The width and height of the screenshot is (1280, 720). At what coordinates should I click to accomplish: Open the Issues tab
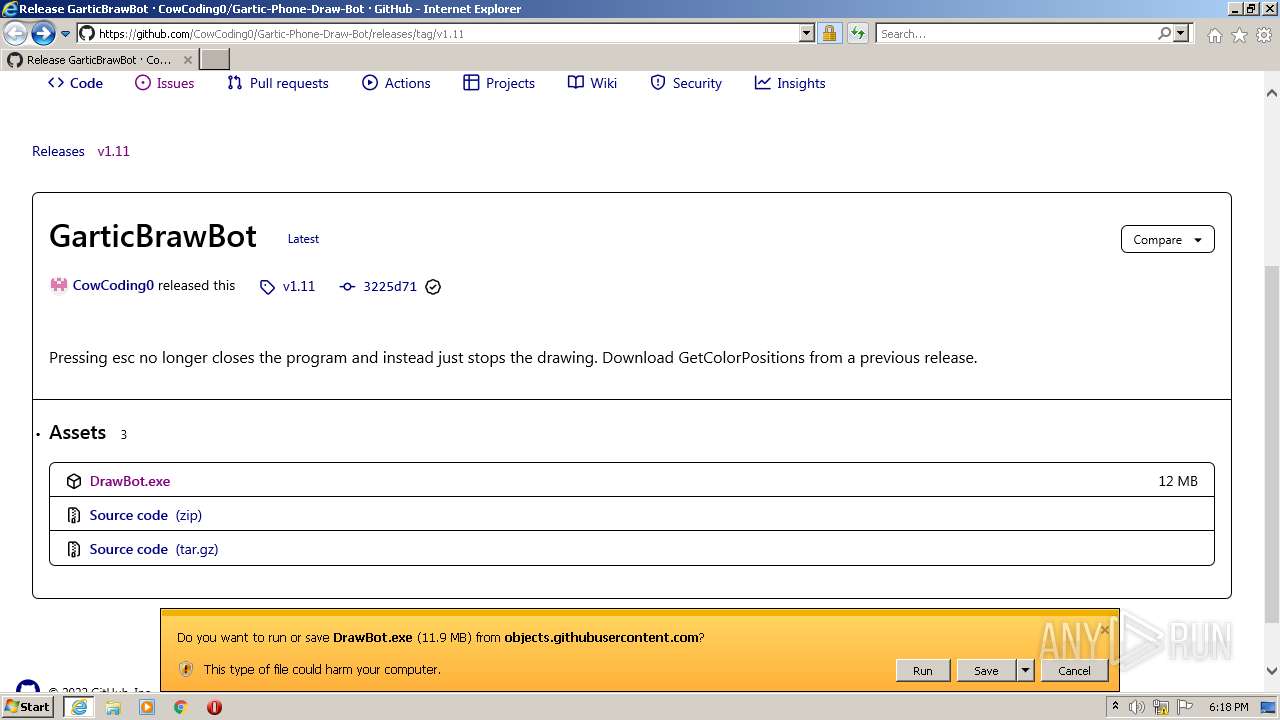[x=165, y=83]
